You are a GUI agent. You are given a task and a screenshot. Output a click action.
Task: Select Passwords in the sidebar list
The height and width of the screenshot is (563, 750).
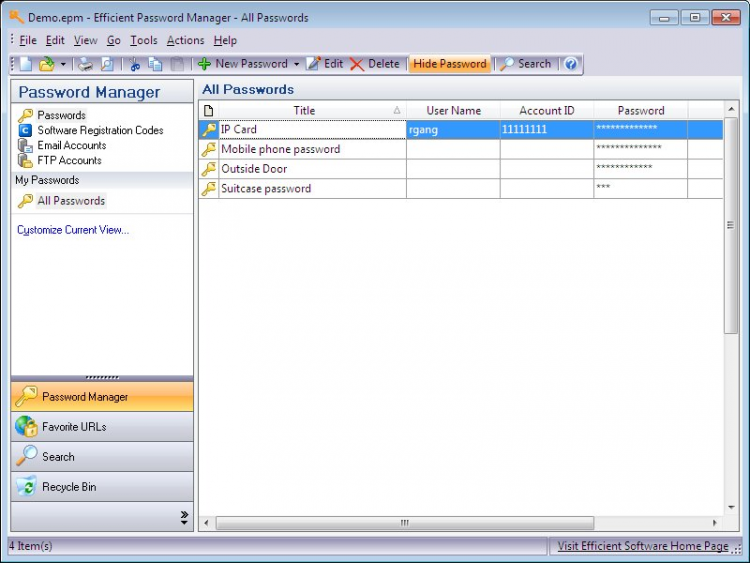coord(52,115)
